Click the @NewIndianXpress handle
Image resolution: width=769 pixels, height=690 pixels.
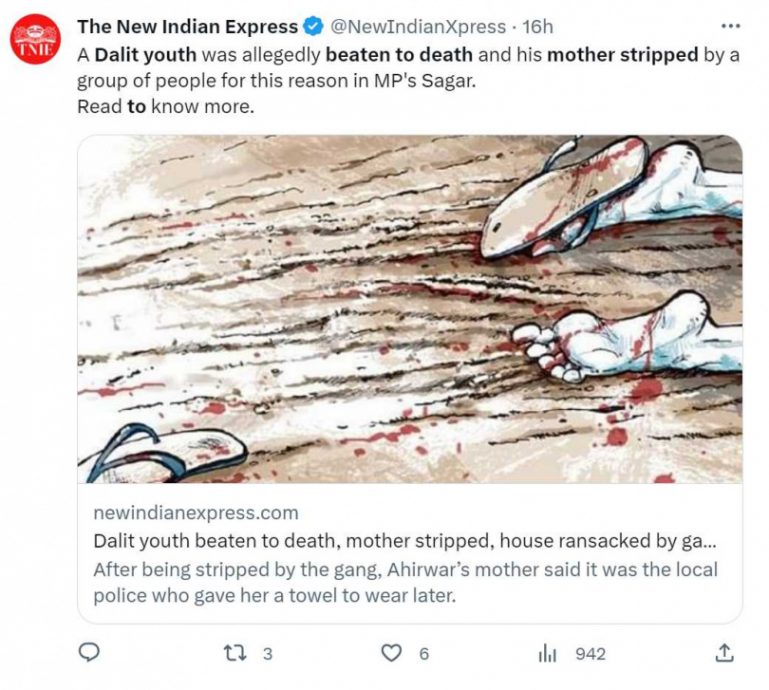pyautogui.click(x=417, y=27)
